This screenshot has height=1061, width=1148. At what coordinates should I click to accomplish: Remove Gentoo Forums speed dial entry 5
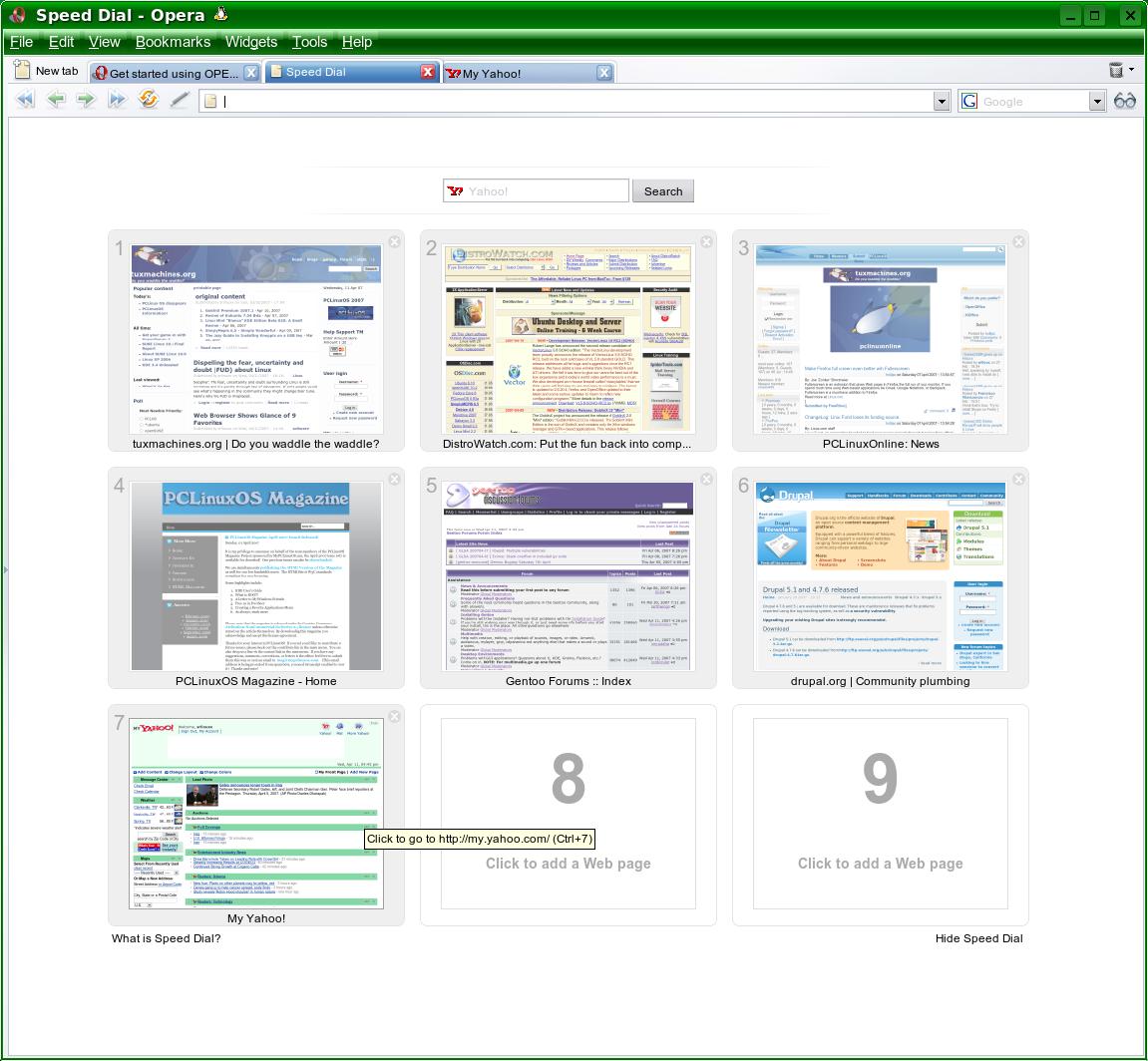coord(706,479)
